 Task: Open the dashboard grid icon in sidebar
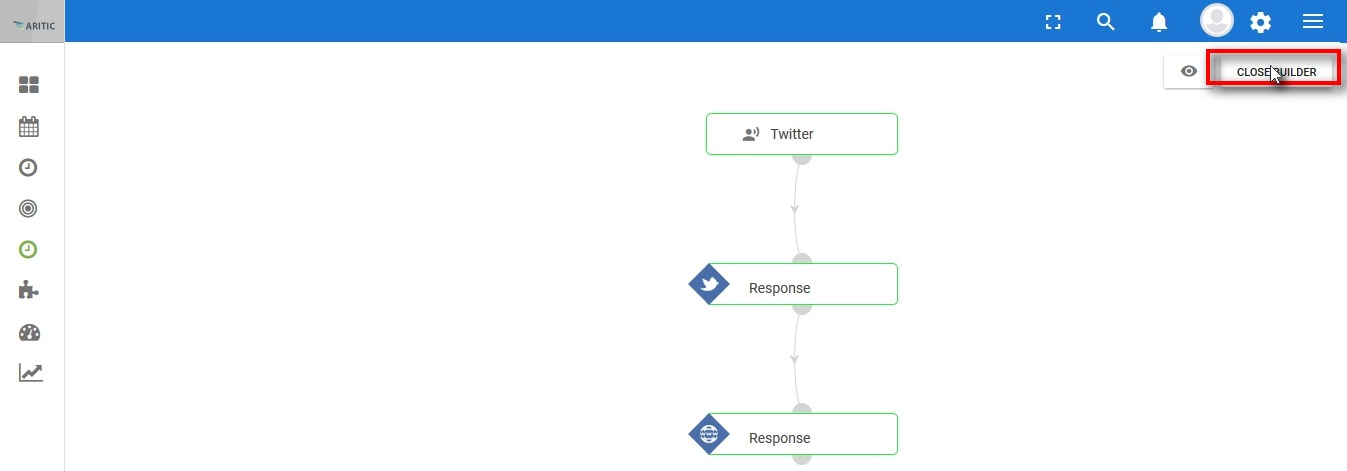pos(29,85)
